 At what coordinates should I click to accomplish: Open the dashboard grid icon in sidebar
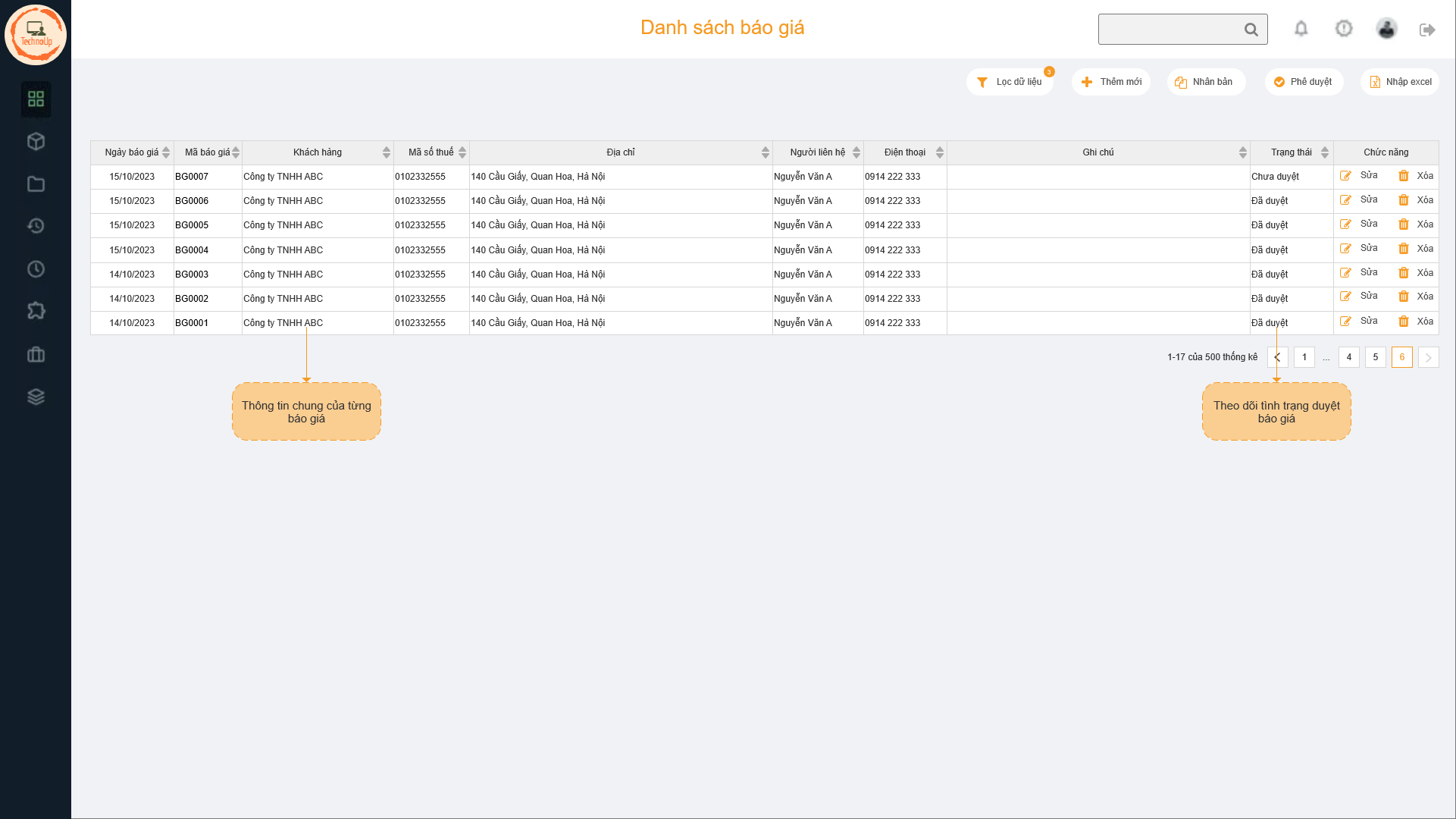click(36, 99)
